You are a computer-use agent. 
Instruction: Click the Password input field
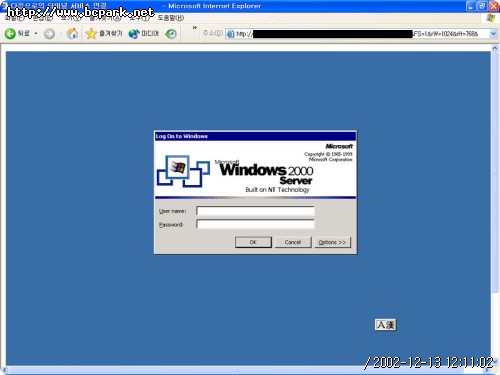tap(255, 224)
